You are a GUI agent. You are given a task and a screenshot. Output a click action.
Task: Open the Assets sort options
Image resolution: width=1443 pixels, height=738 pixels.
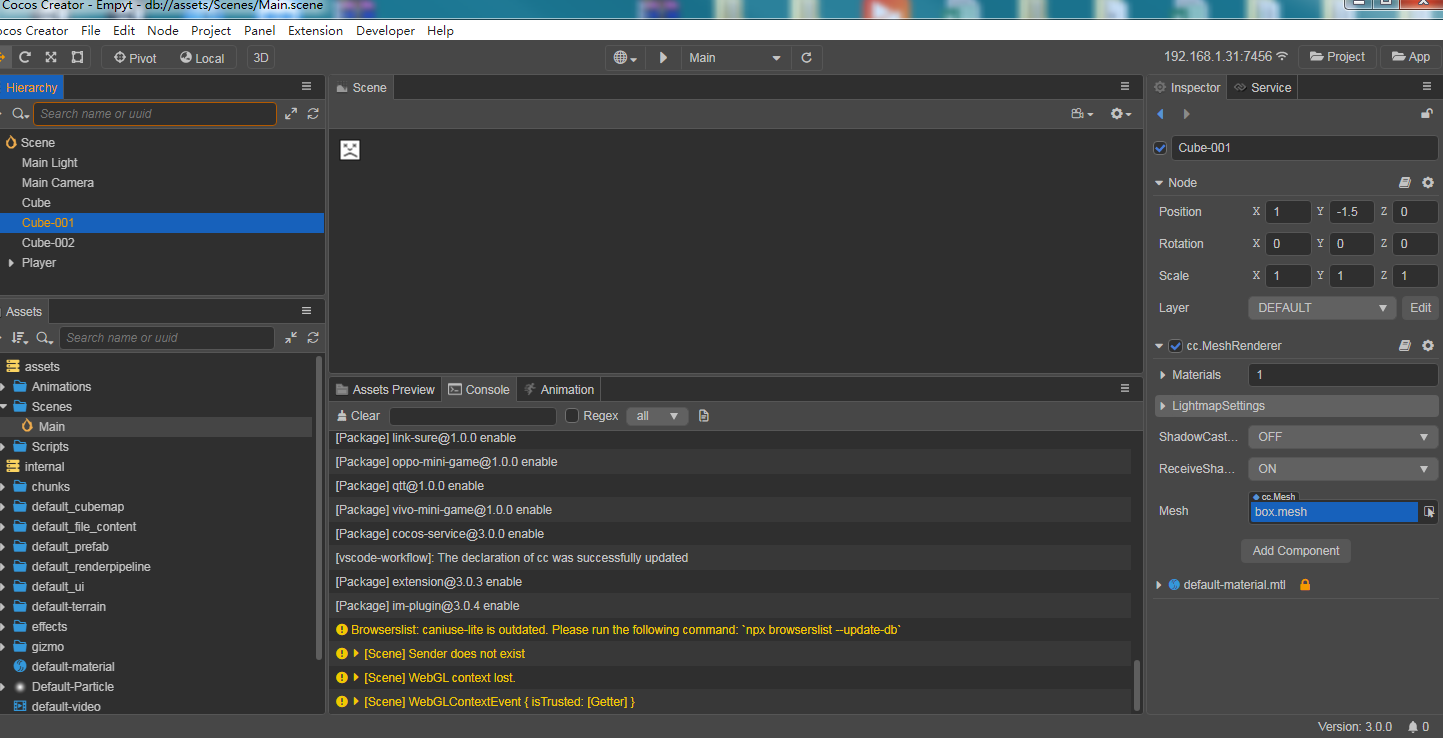click(x=20, y=338)
